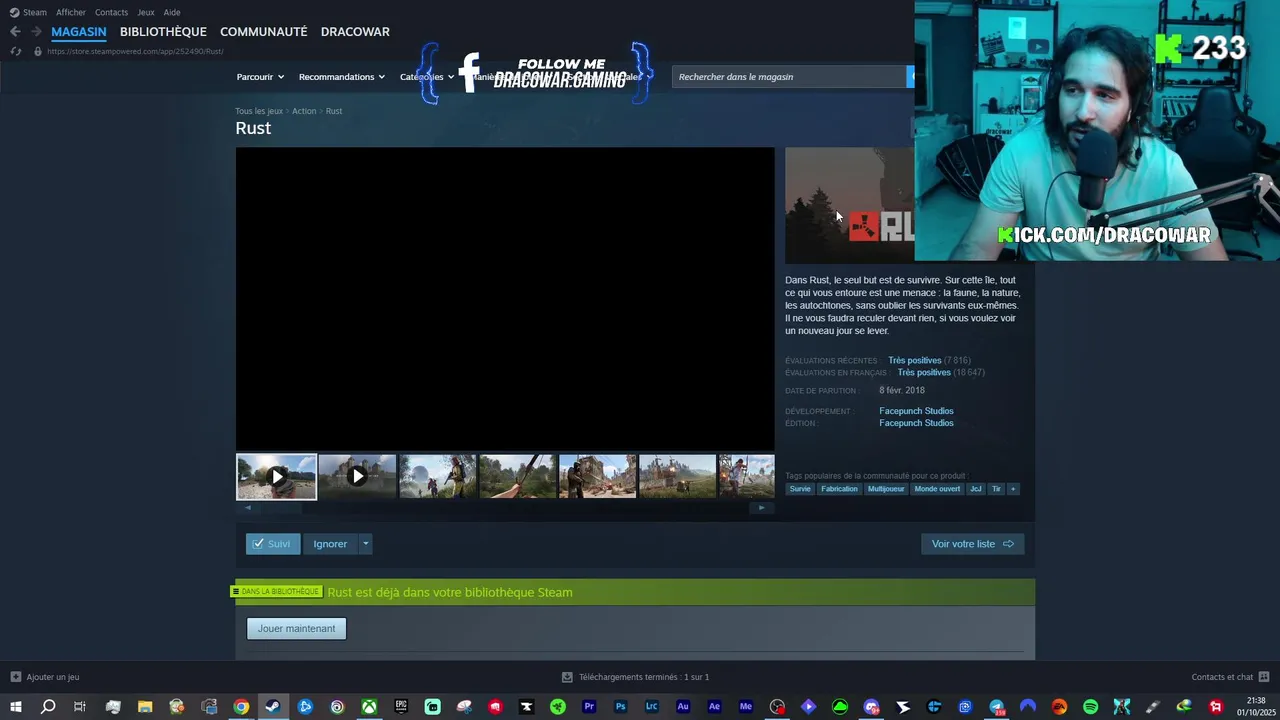1280x720 pixels.
Task: Click Voir votre liste
Action: pos(972,544)
